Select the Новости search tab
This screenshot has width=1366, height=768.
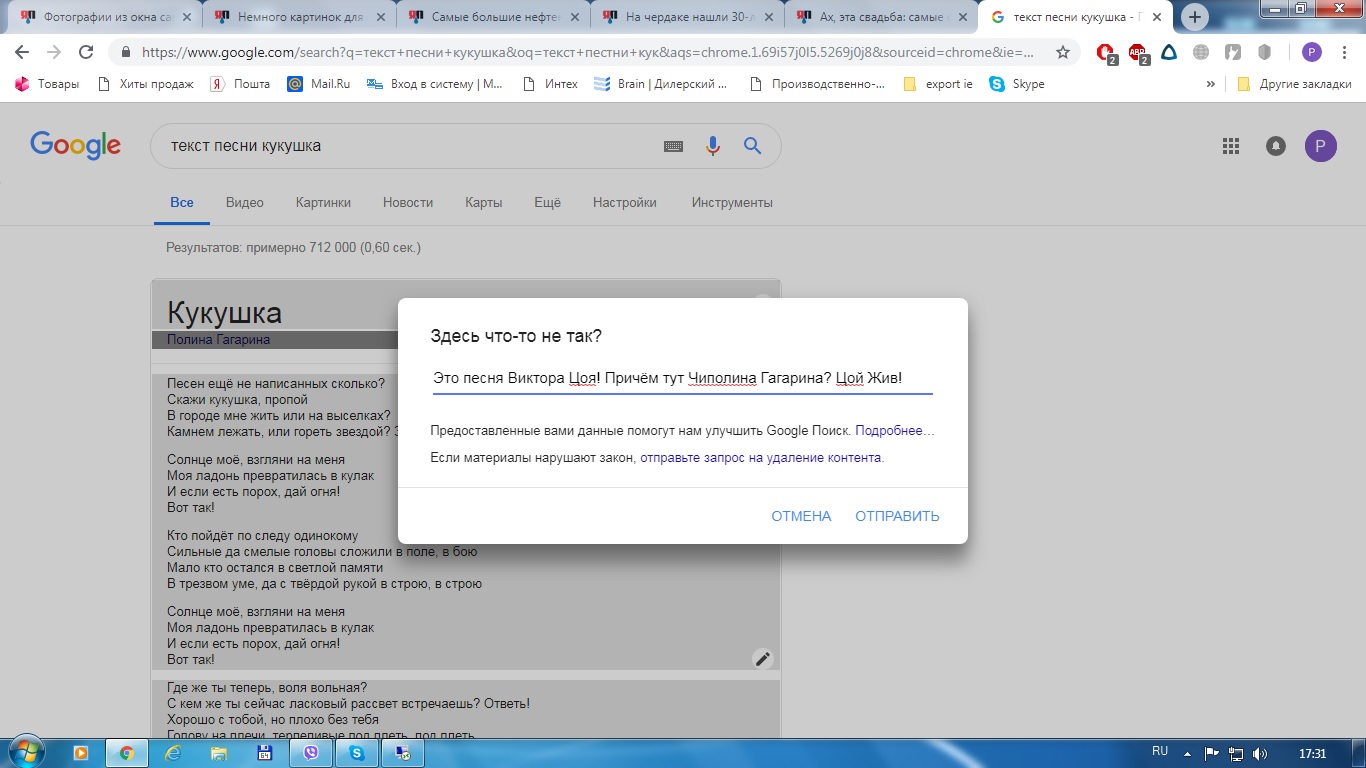coord(408,202)
